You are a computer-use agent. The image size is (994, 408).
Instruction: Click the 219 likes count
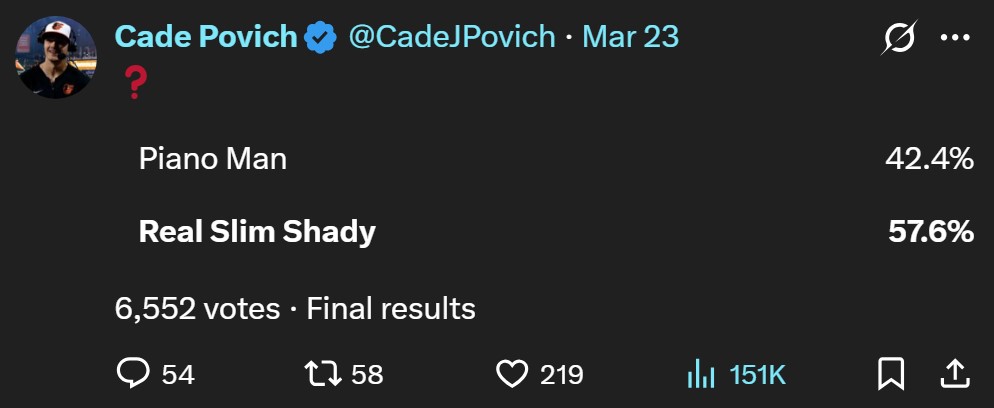(x=561, y=375)
